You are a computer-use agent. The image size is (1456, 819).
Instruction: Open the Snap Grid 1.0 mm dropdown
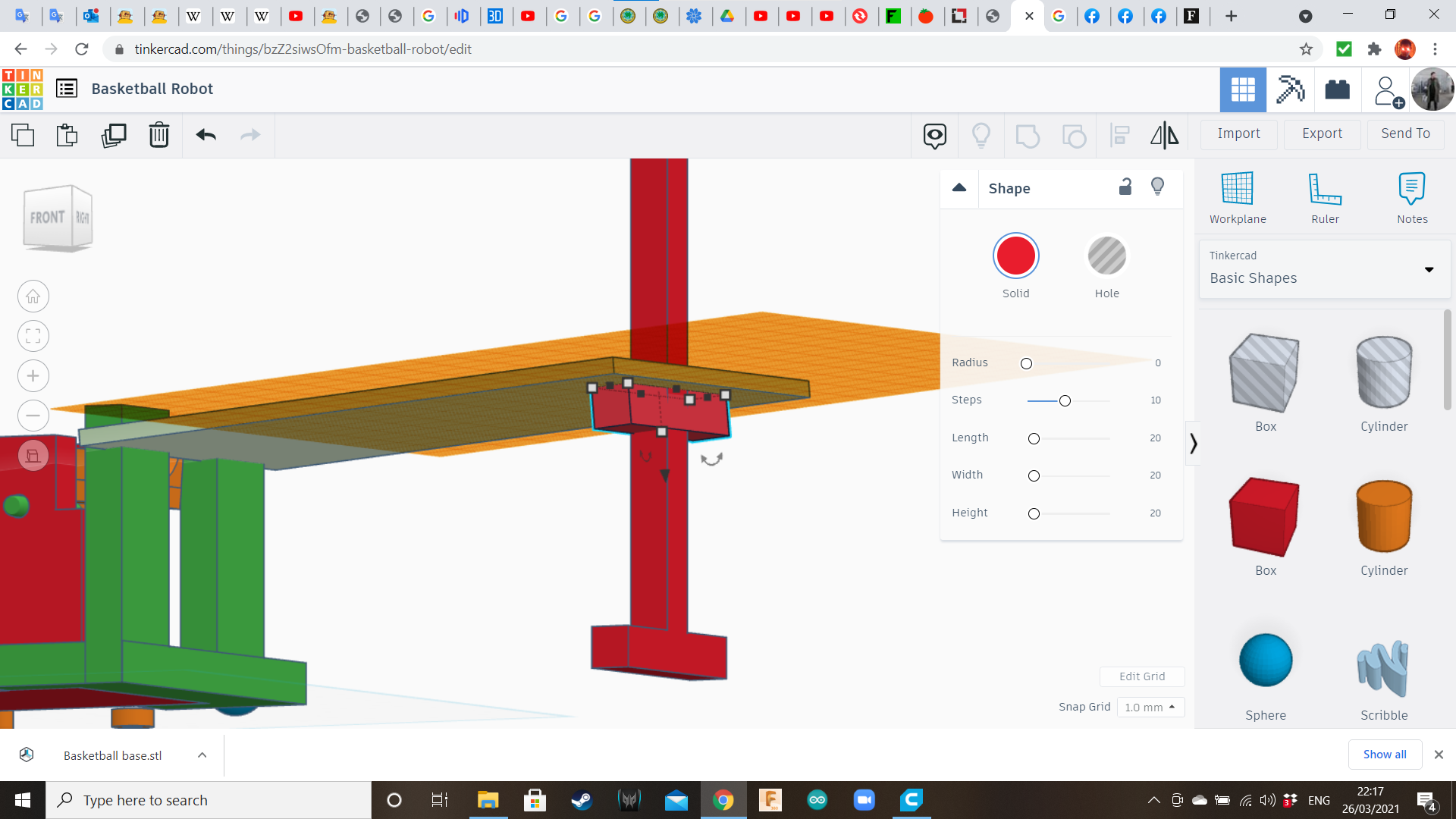(x=1150, y=707)
